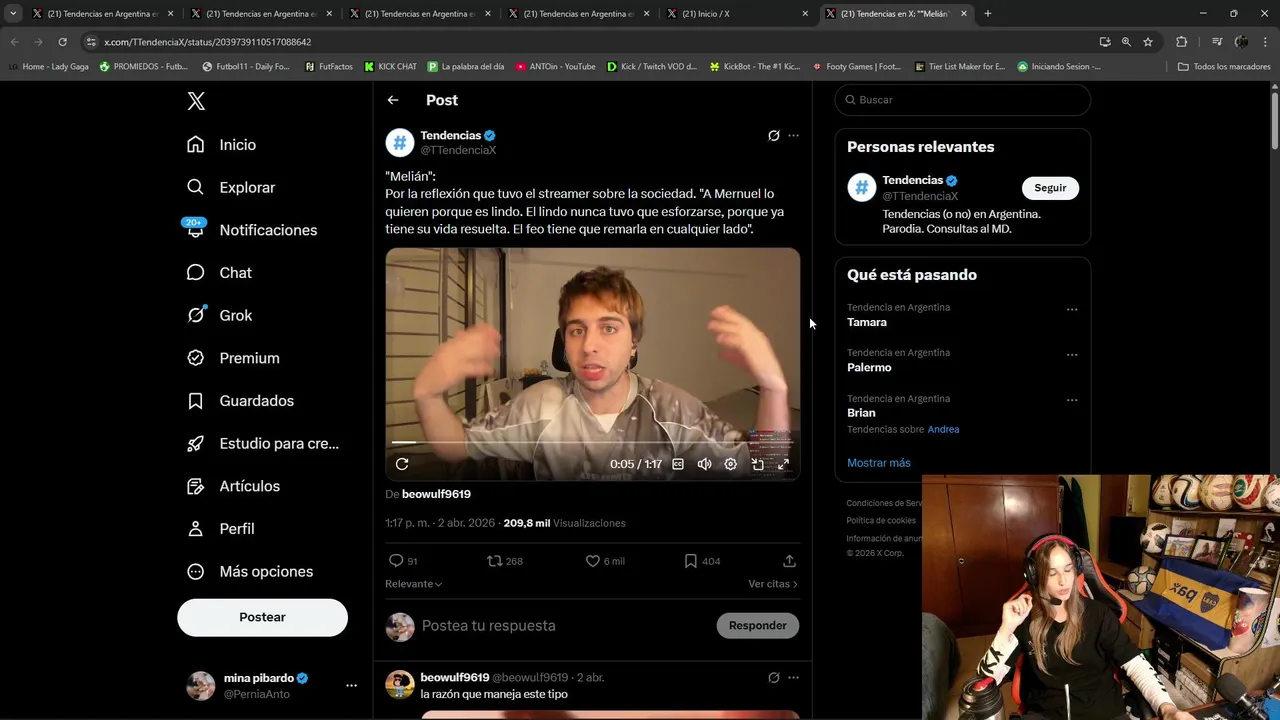The image size is (1280, 720).
Task: Open Estudio para creadores
Action: tap(262, 443)
